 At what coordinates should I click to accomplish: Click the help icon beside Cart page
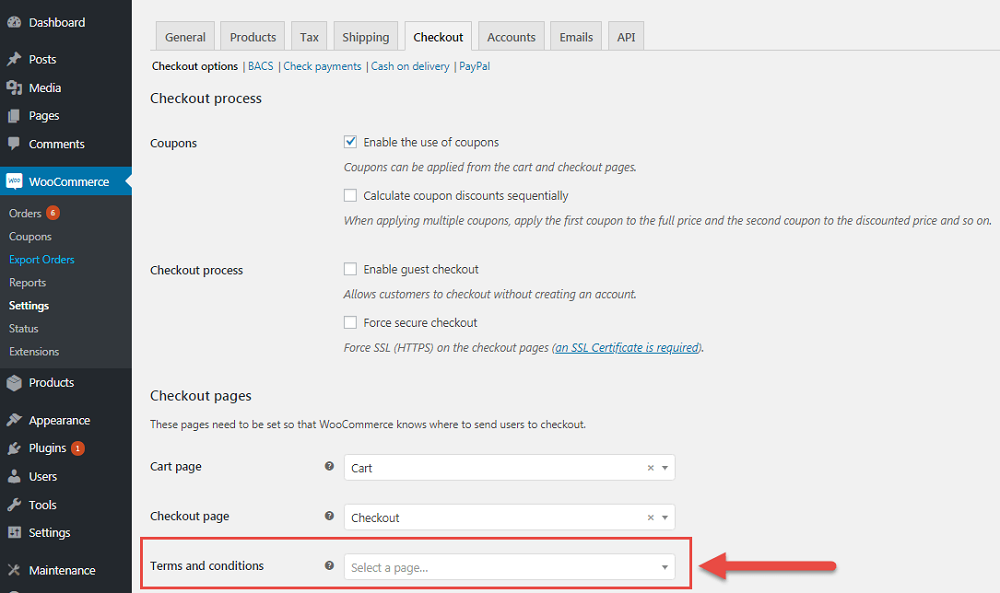[329, 467]
